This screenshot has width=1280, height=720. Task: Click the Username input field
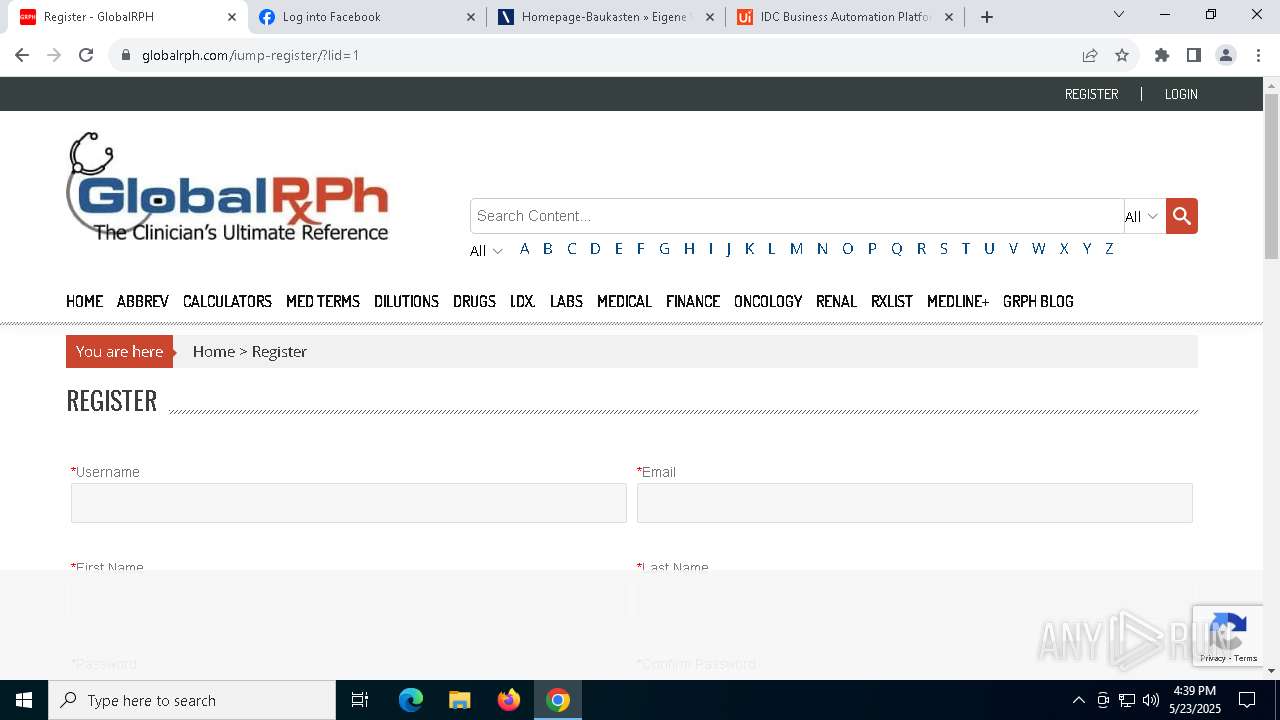click(349, 503)
